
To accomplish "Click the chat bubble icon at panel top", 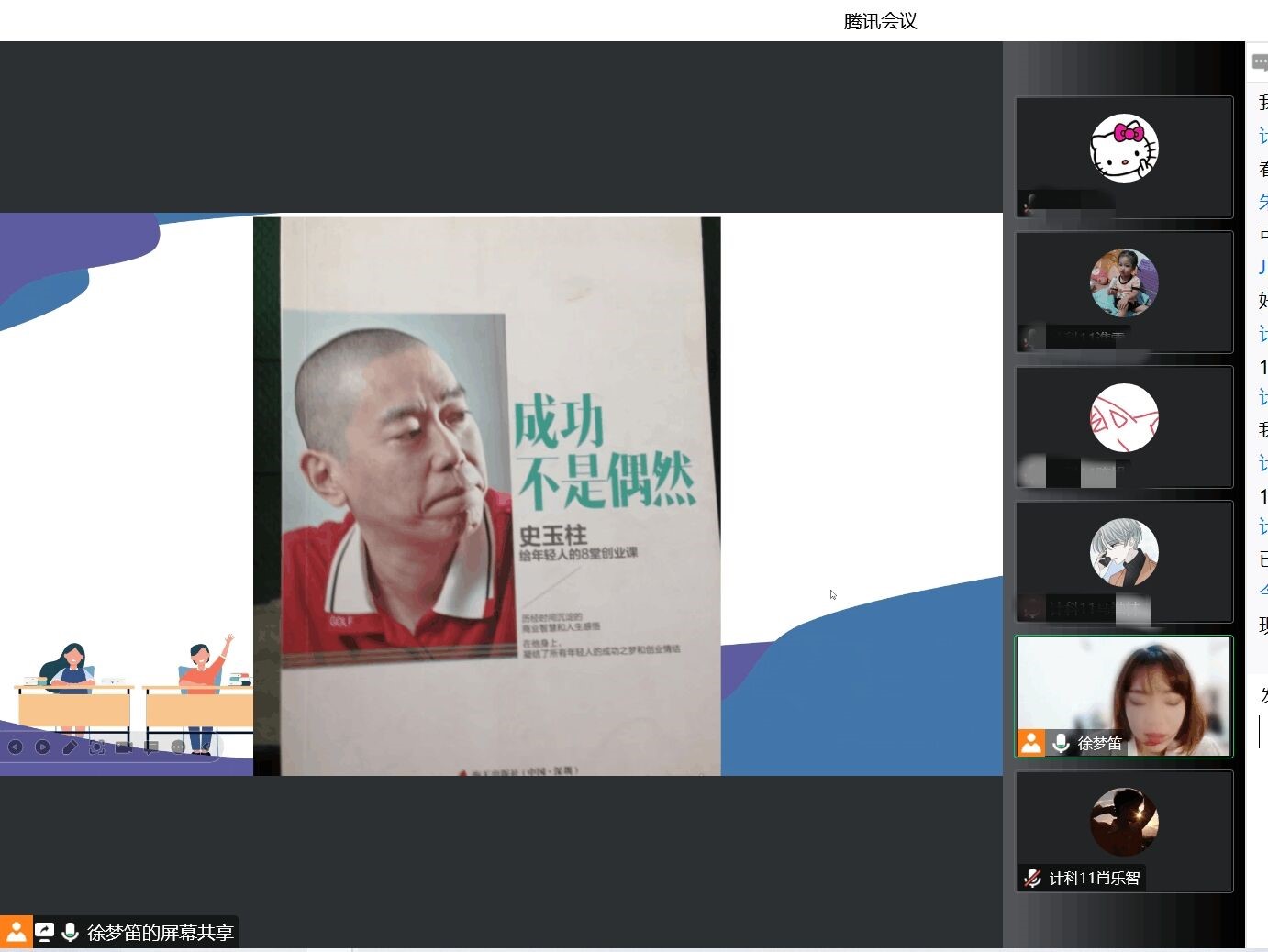I will click(x=1260, y=62).
